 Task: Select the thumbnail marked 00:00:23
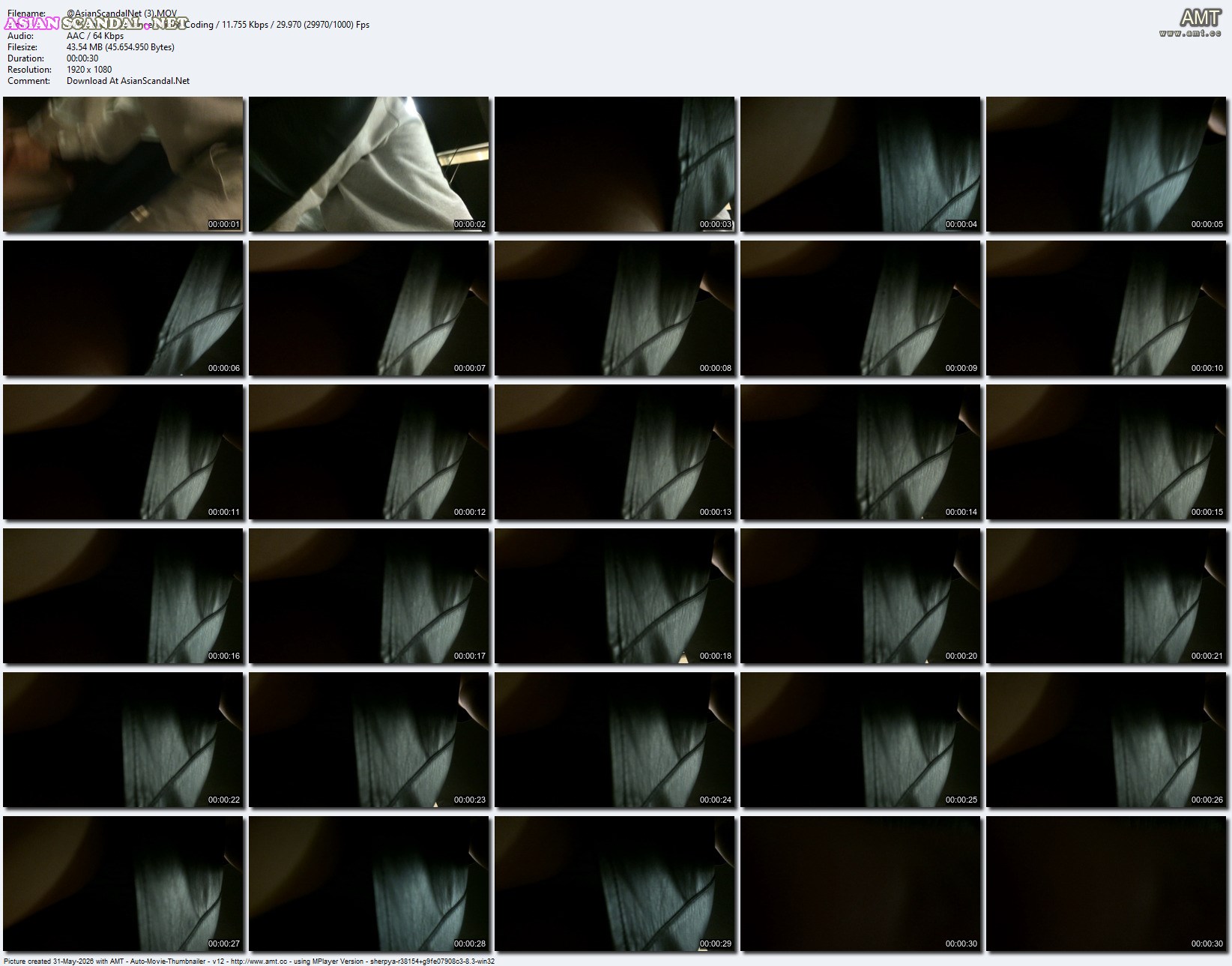pos(369,740)
